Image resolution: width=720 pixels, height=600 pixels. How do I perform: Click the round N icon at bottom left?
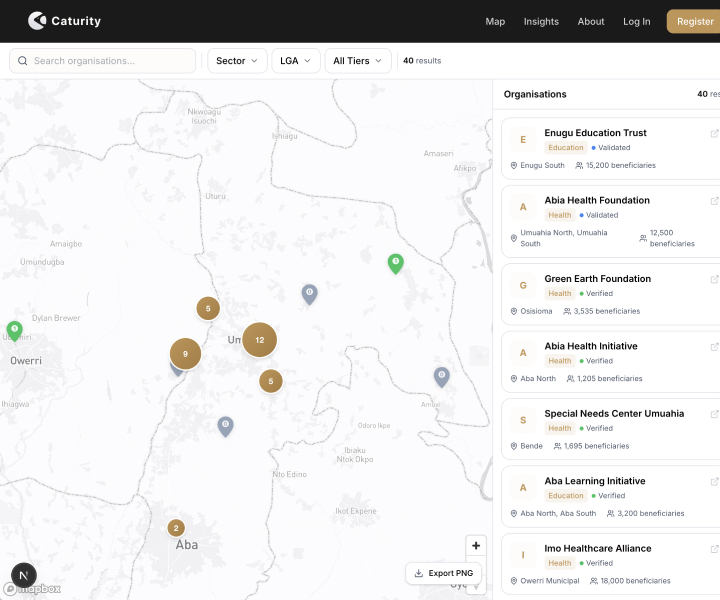click(x=23, y=575)
